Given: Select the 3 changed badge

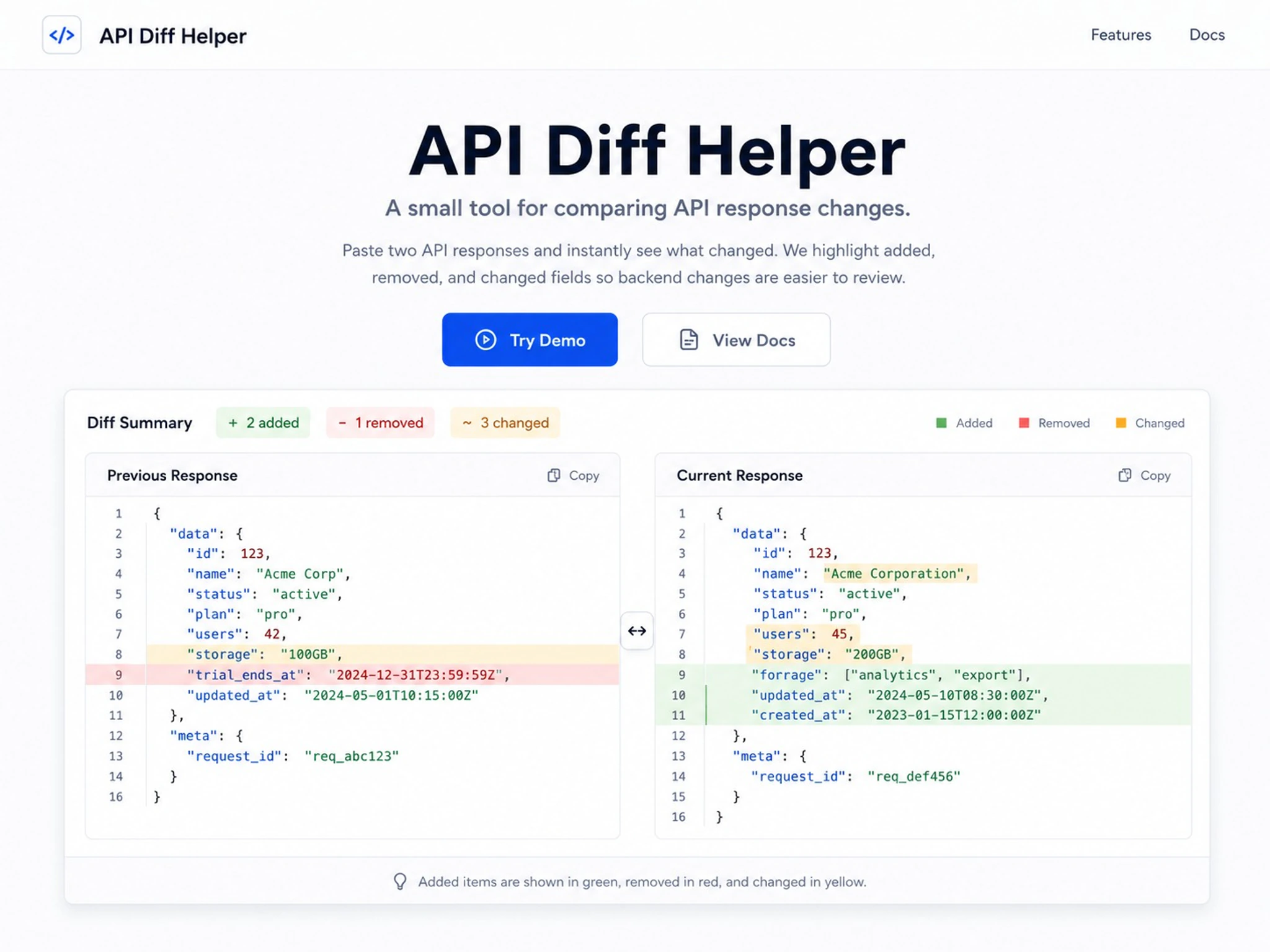Looking at the screenshot, I should pos(505,423).
